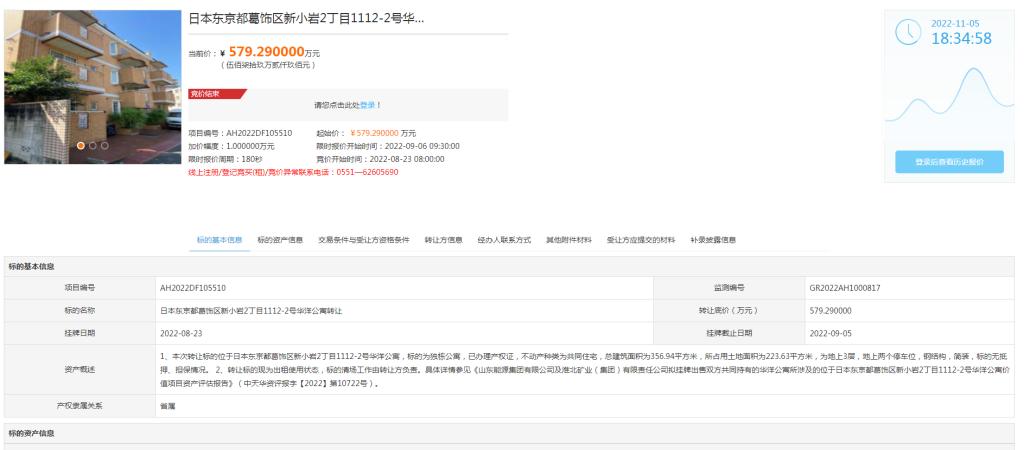Open the 标的资产信息 tab
This screenshot has height=450, width=1024.
click(280, 240)
